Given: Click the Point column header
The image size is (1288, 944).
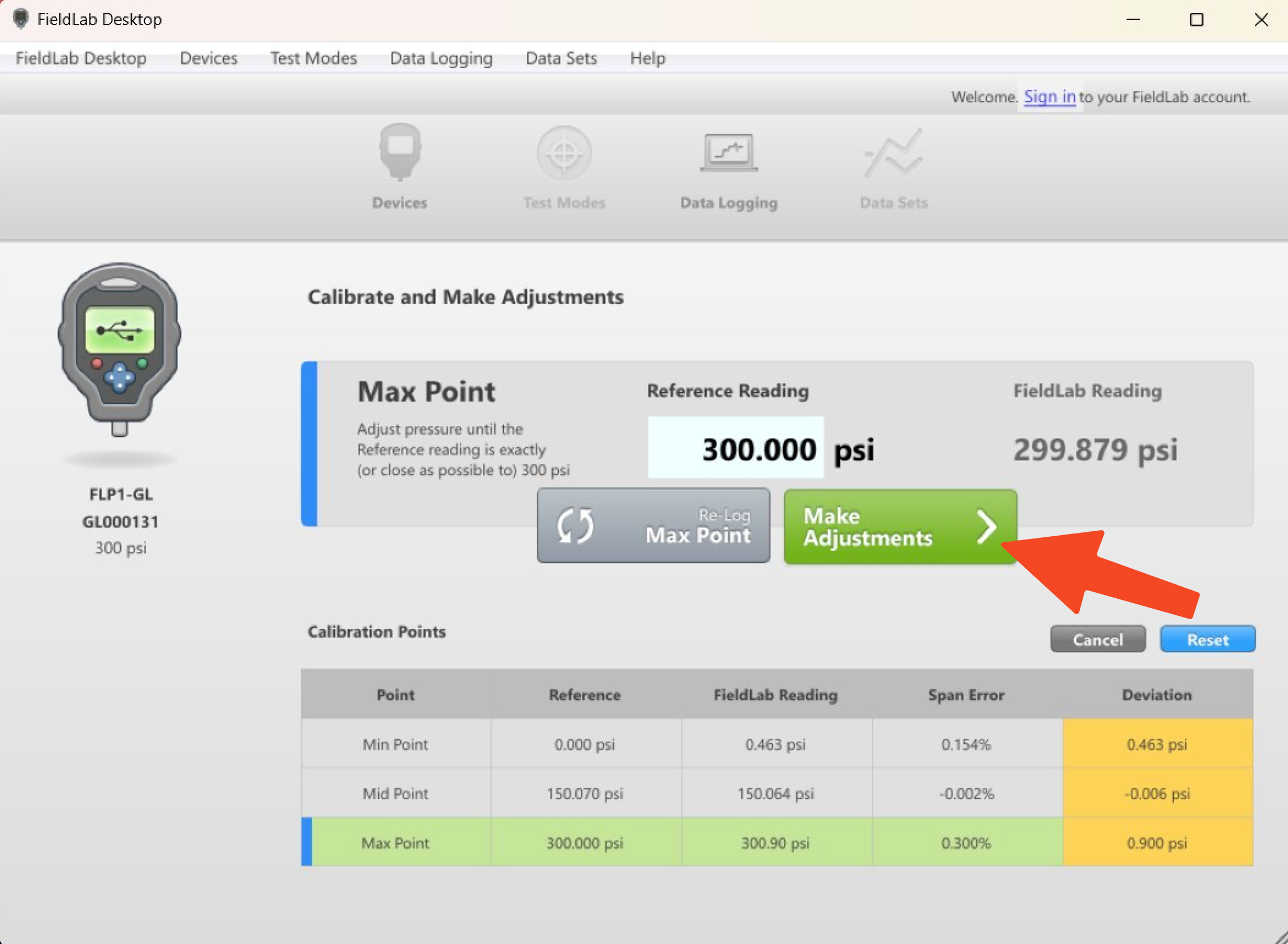Looking at the screenshot, I should point(395,694).
